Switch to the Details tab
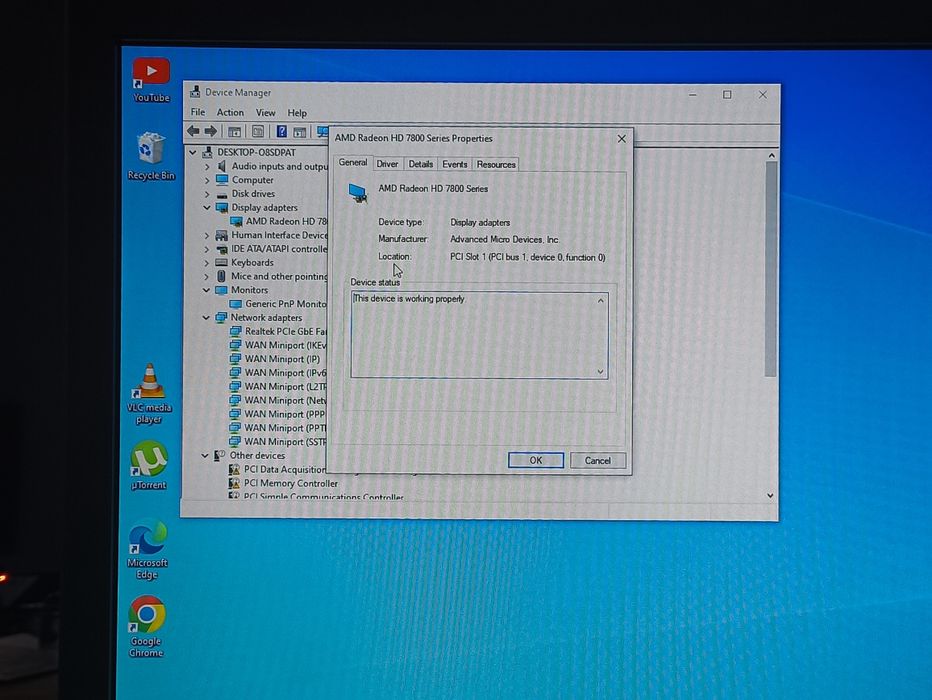The height and width of the screenshot is (700, 932). tap(421, 164)
